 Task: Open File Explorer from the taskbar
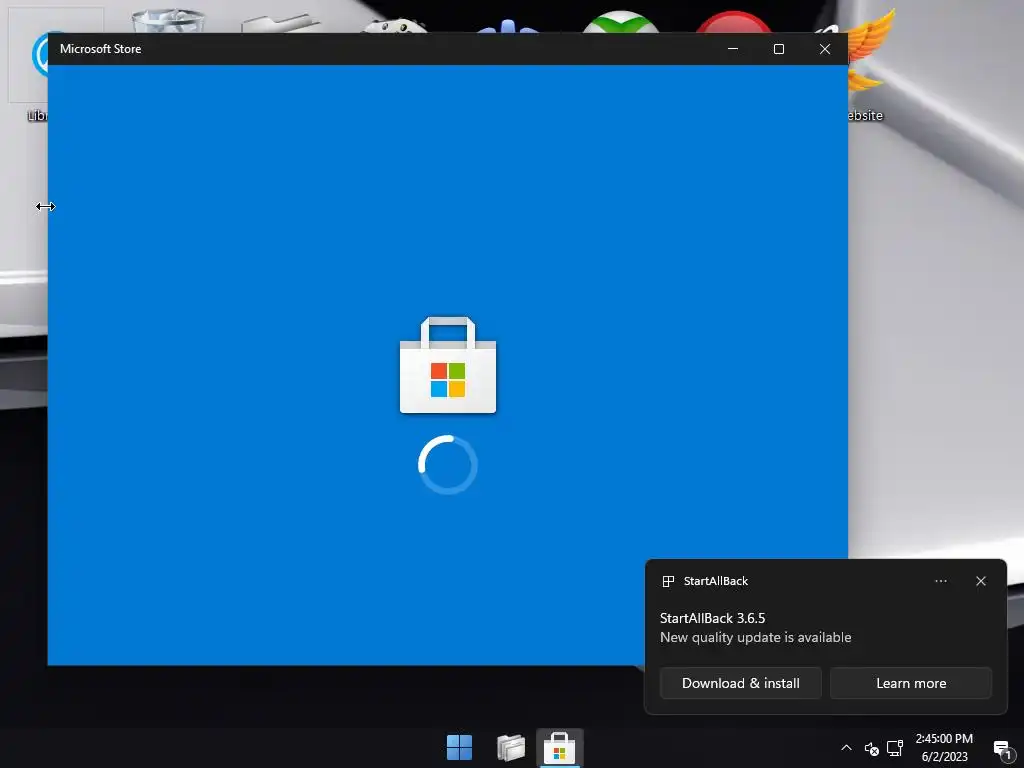coord(511,747)
